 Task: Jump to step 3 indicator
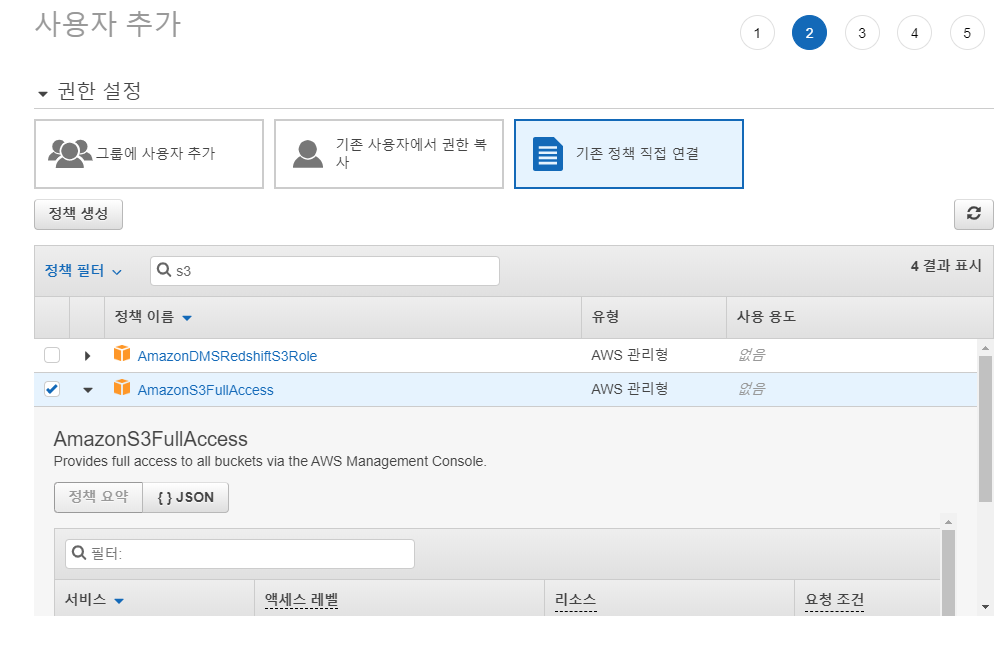(x=862, y=33)
